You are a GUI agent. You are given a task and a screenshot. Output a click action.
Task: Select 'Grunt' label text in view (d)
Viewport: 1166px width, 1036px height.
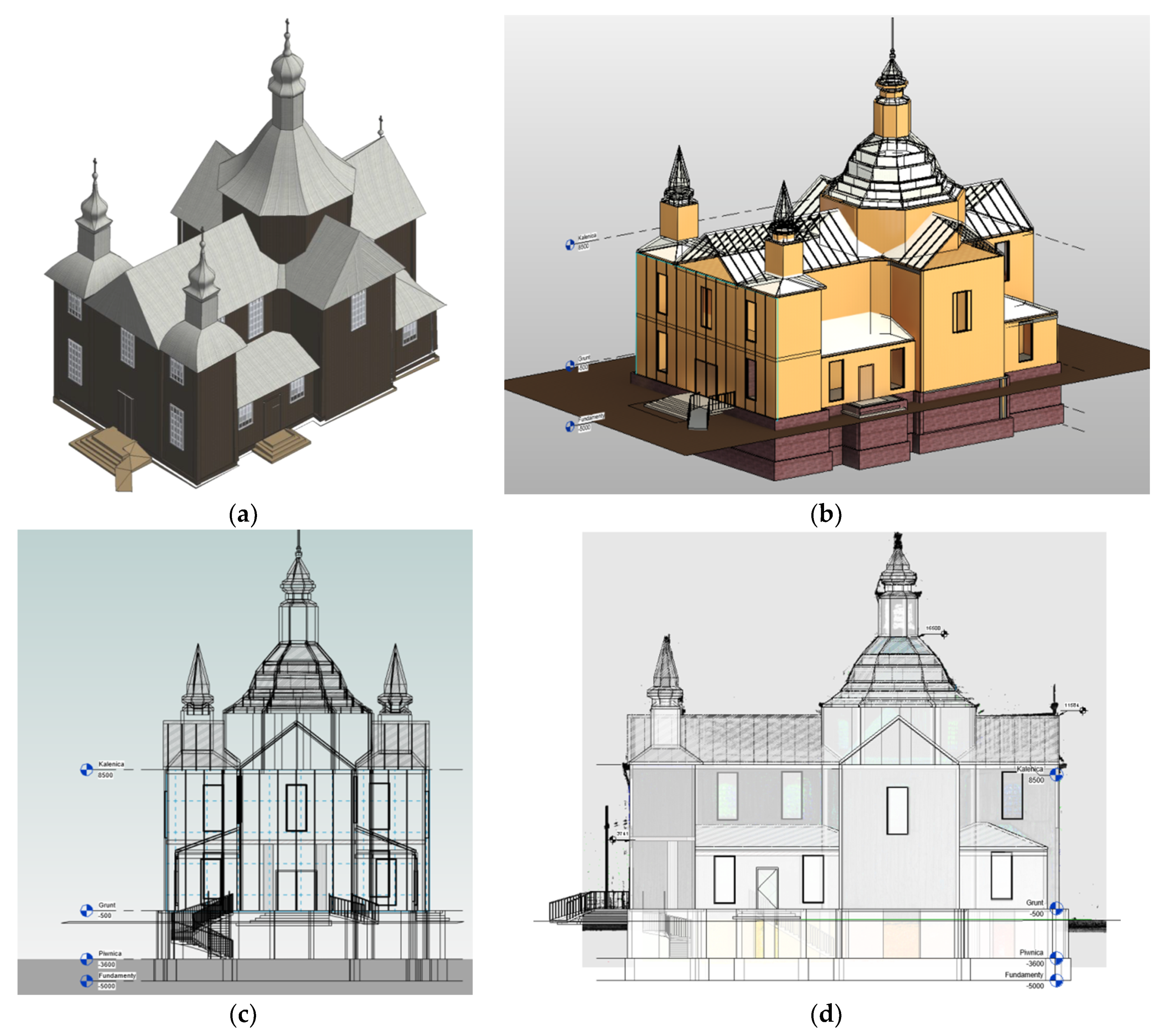(x=1035, y=902)
